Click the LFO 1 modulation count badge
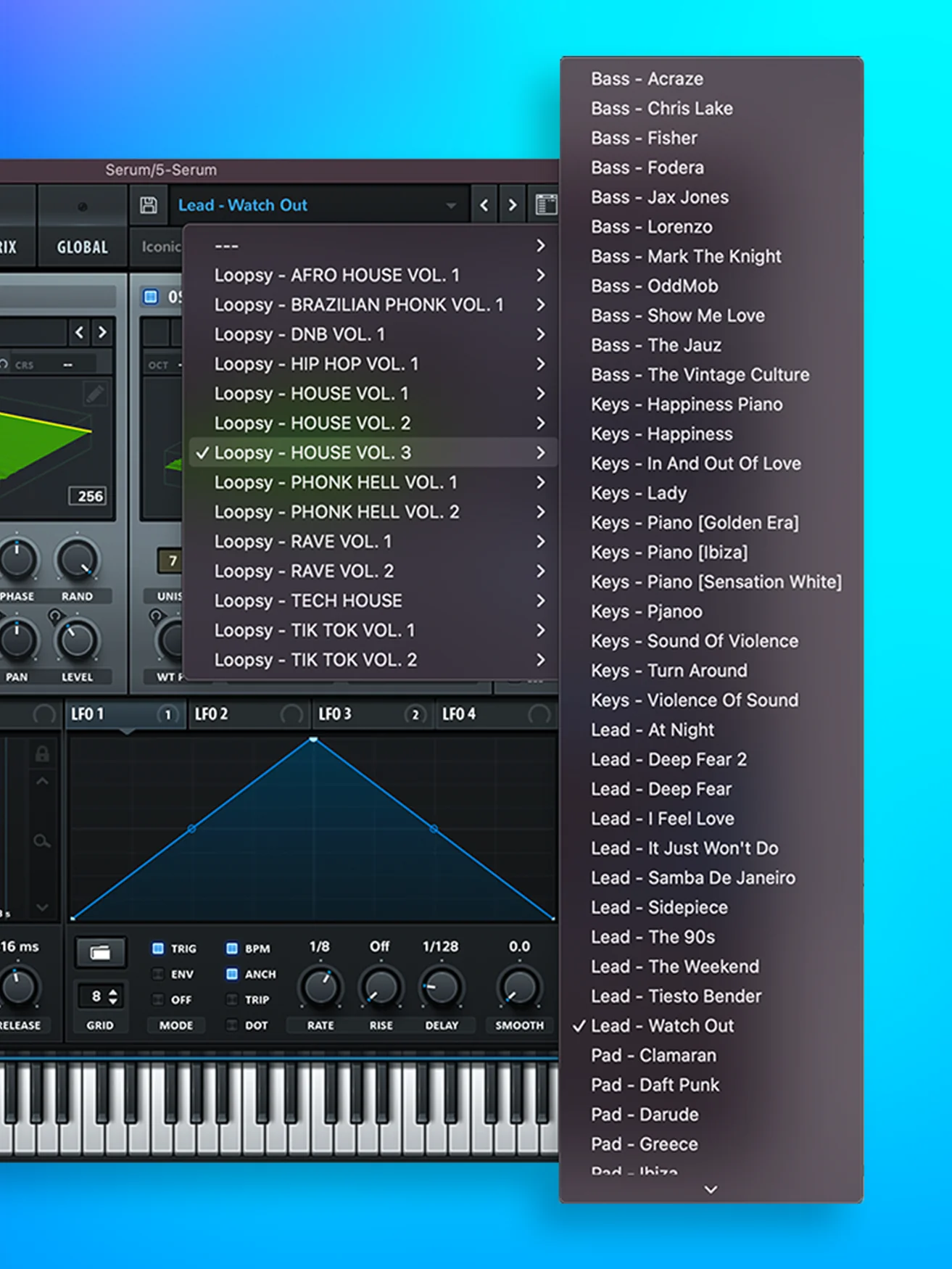This screenshot has width=952, height=1269. pos(167,714)
